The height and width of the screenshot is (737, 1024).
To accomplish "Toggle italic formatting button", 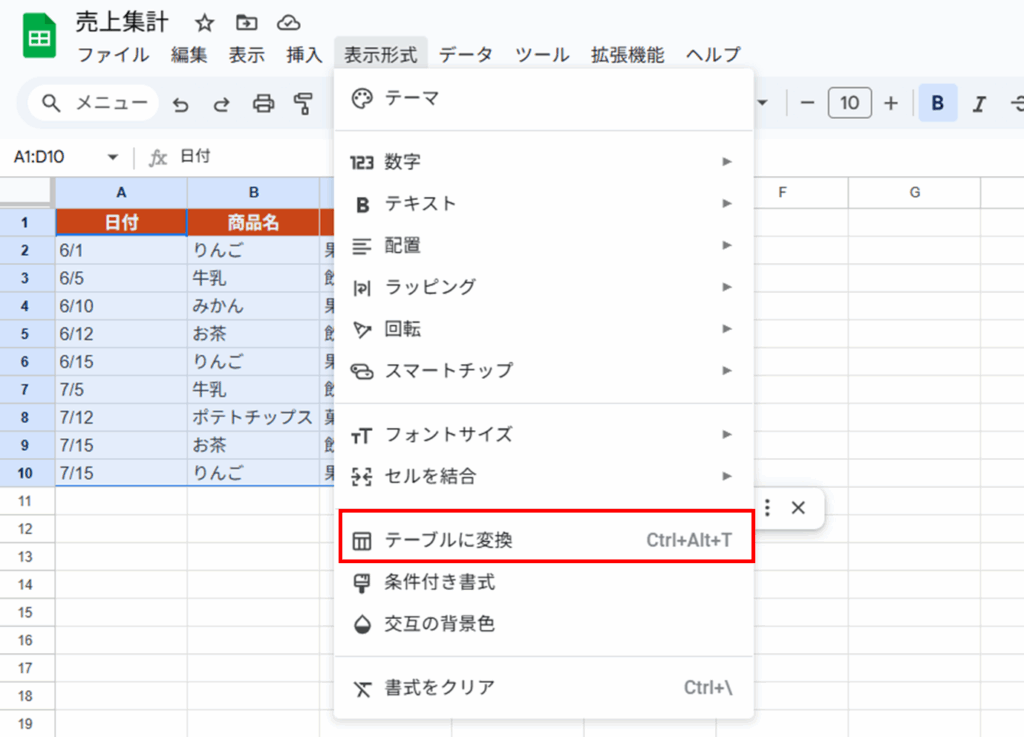I will click(x=979, y=103).
